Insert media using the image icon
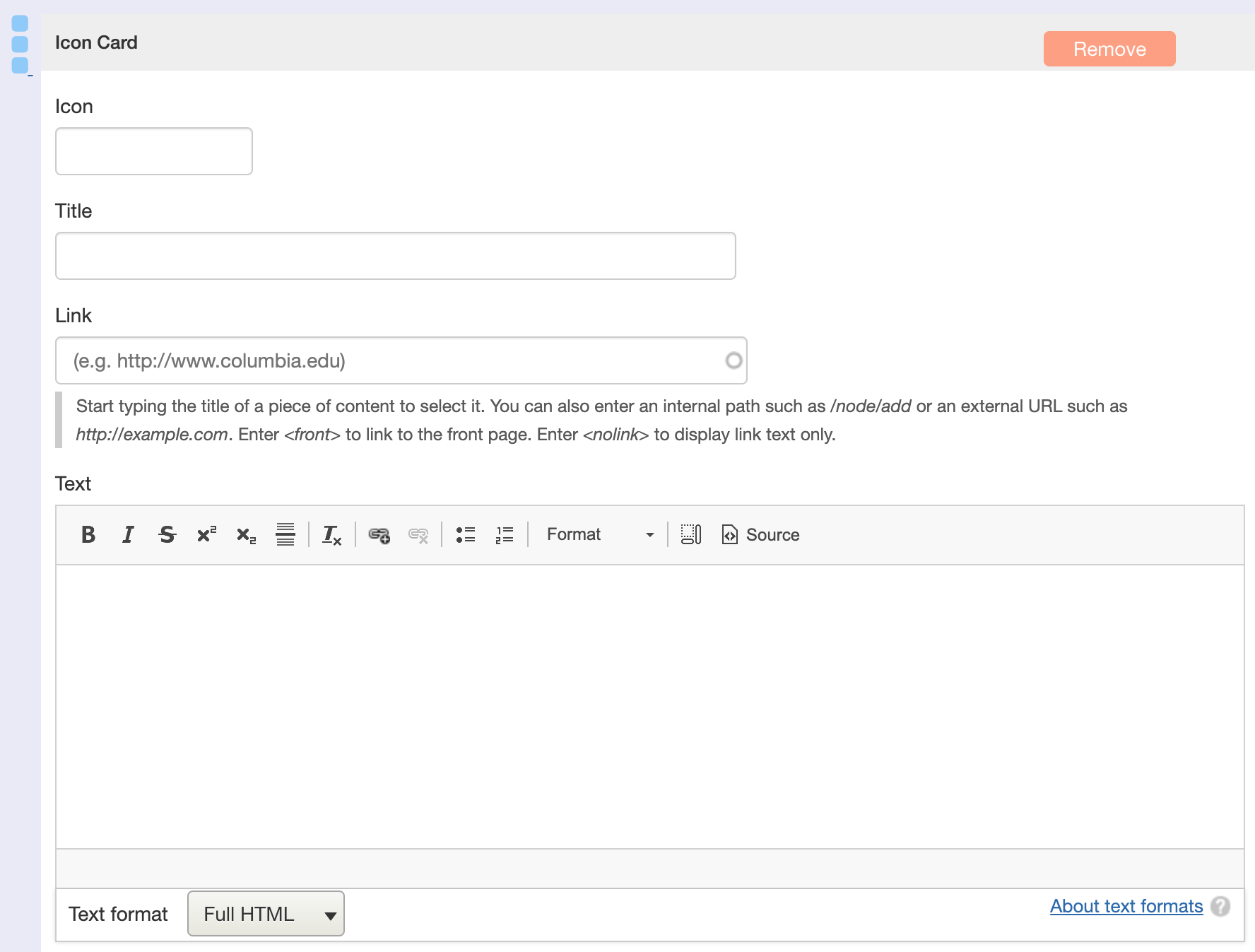The height and width of the screenshot is (952, 1255). [690, 535]
